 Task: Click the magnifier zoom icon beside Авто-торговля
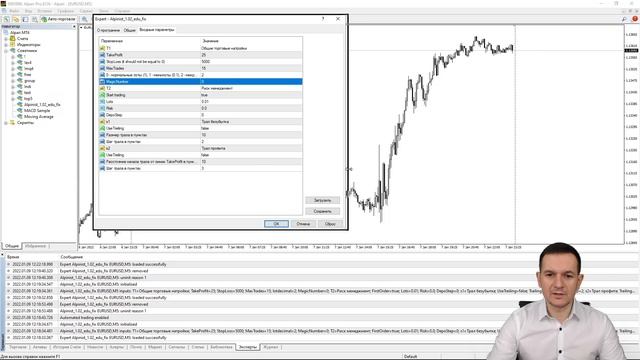84,19
